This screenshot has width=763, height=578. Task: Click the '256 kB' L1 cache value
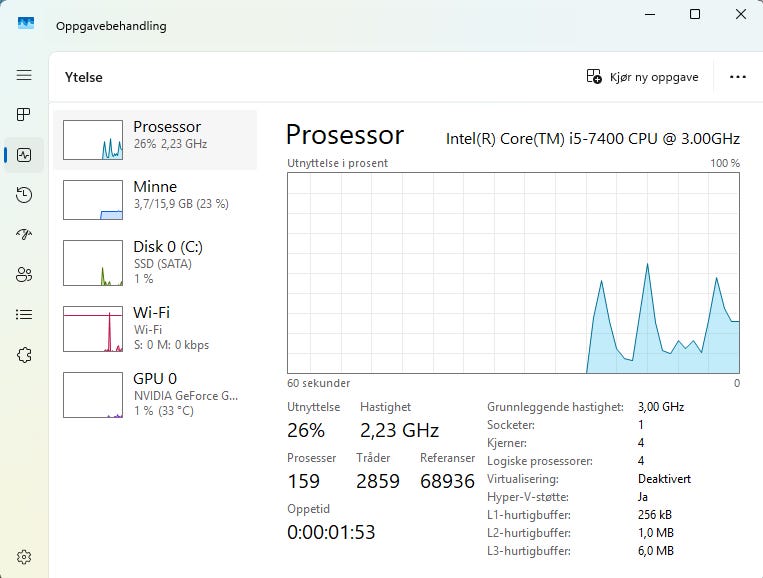click(654, 515)
